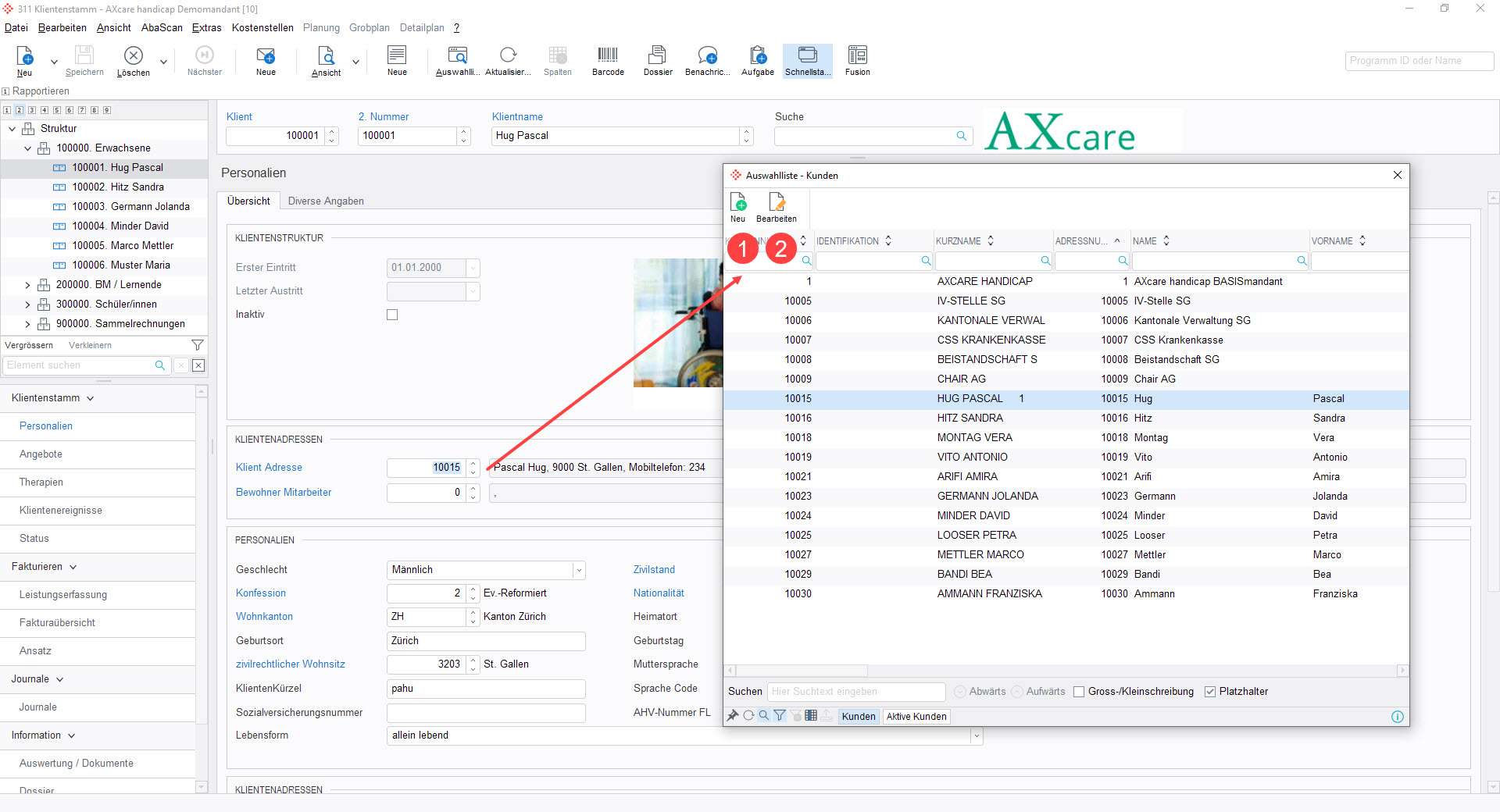Image resolution: width=1500 pixels, height=812 pixels.
Task: Click the Neue mail icon in the toolbar
Action: point(266,60)
